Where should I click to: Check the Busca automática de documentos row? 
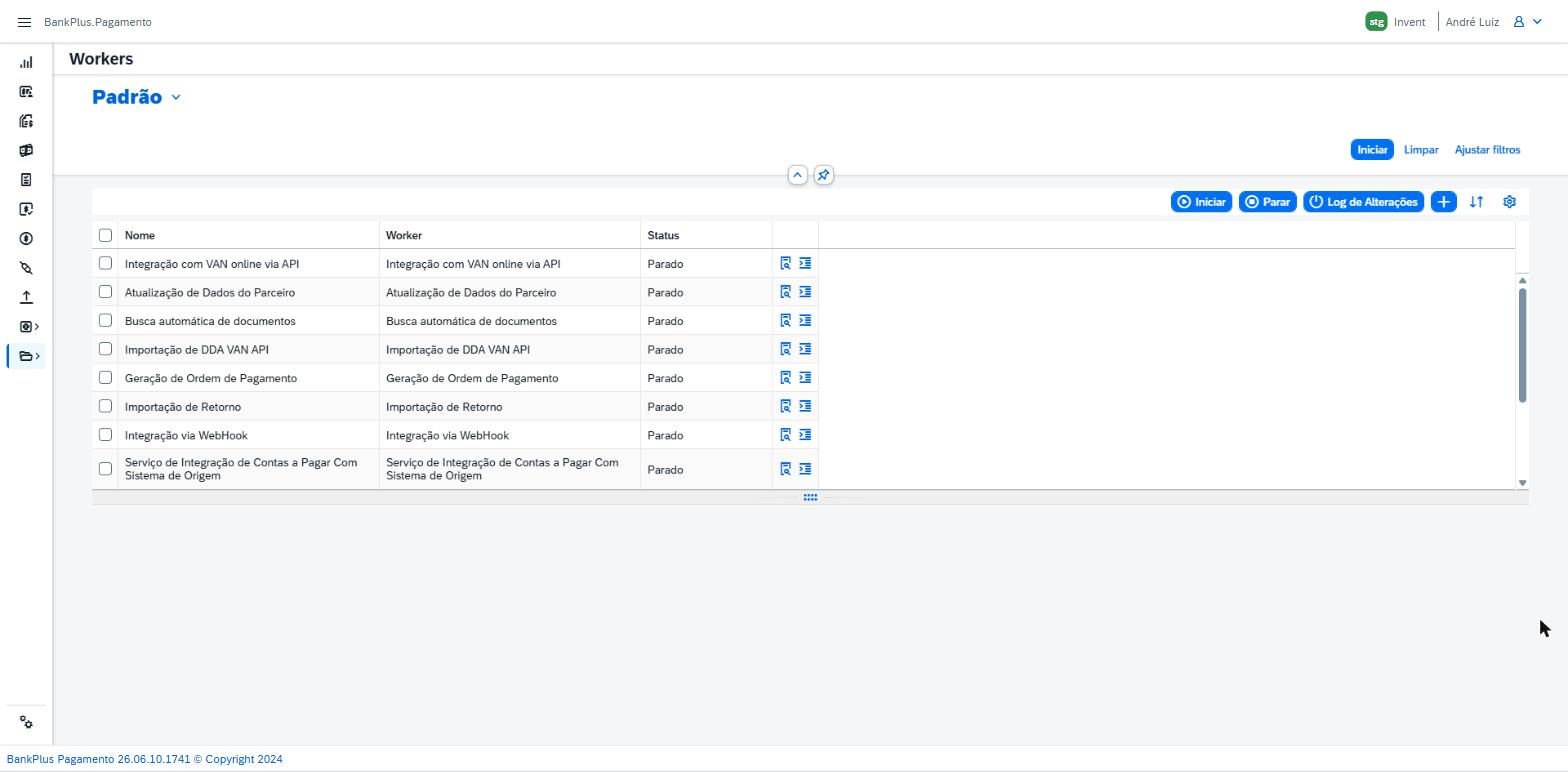(x=105, y=320)
